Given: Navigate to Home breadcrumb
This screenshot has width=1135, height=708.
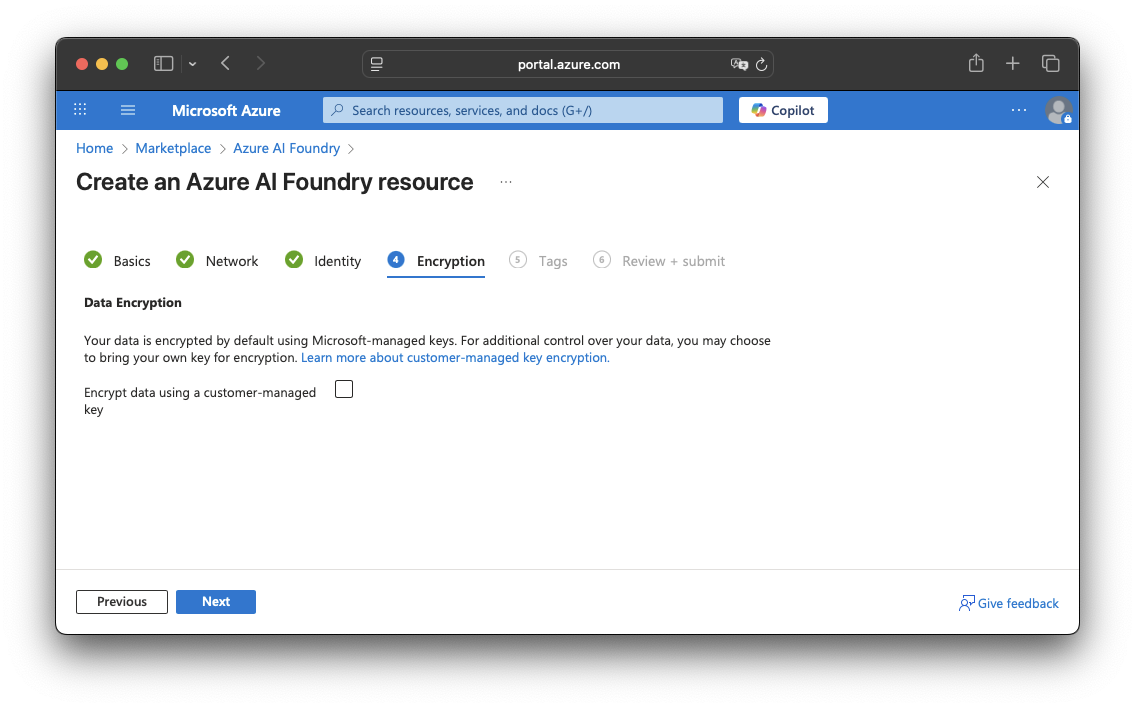Looking at the screenshot, I should point(95,148).
